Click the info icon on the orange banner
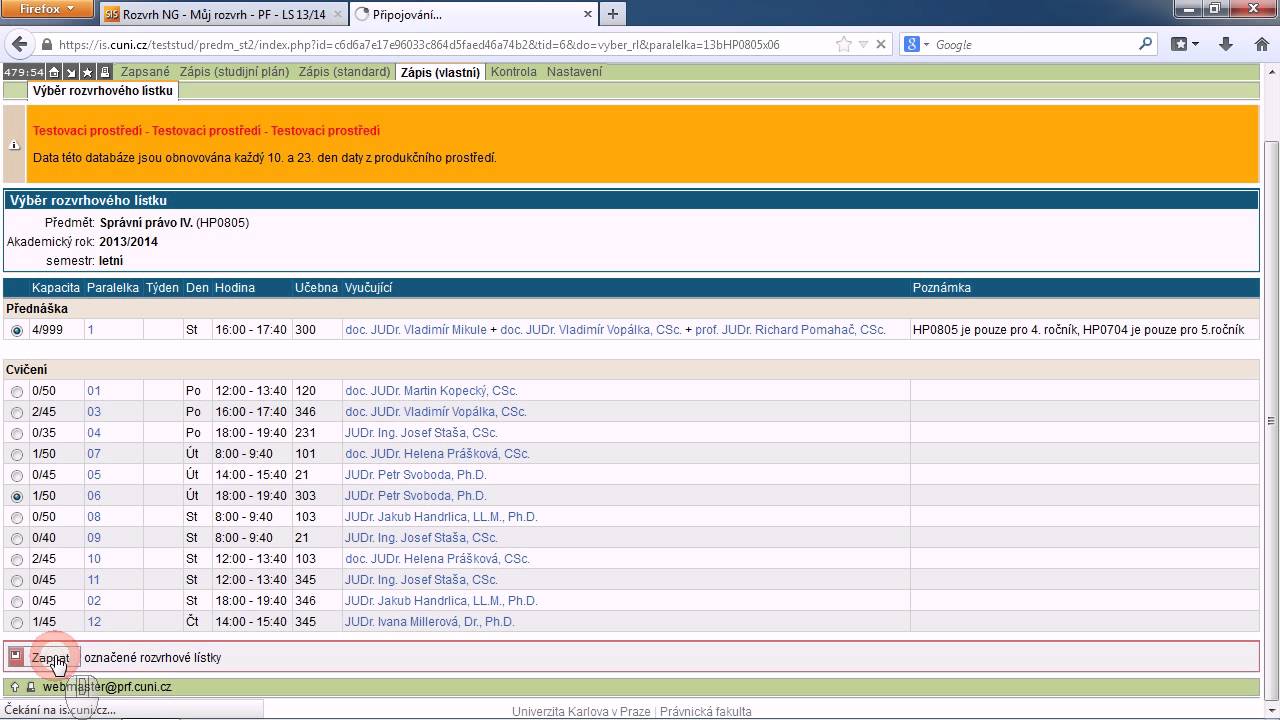Screen dimensions: 1280x720 [14, 145]
